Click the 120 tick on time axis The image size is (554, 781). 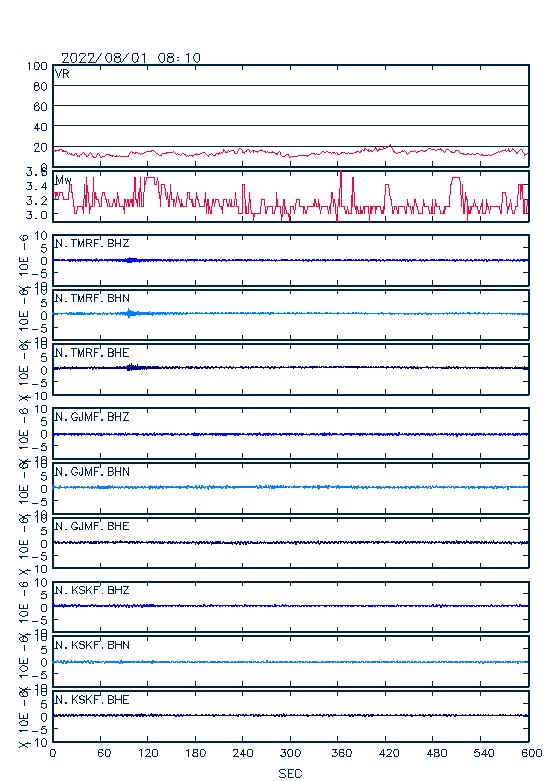pyautogui.click(x=148, y=753)
